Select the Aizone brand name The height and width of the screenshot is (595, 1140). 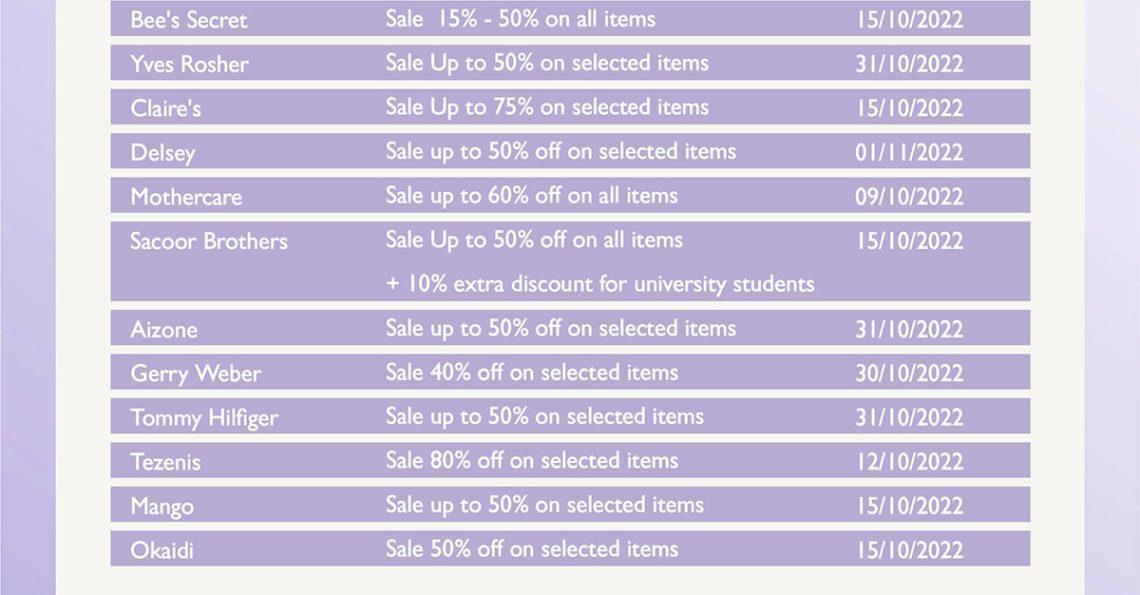coord(164,330)
